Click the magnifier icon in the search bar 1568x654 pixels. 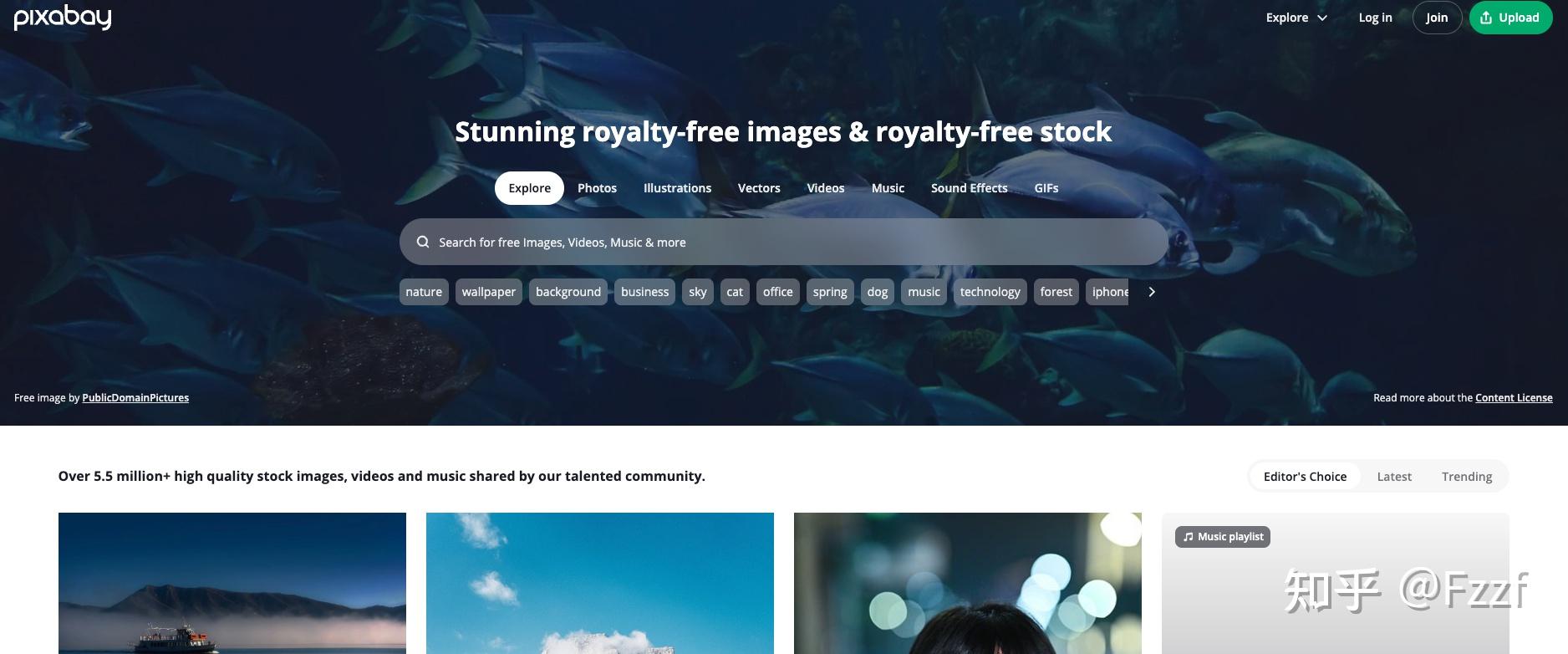click(423, 242)
